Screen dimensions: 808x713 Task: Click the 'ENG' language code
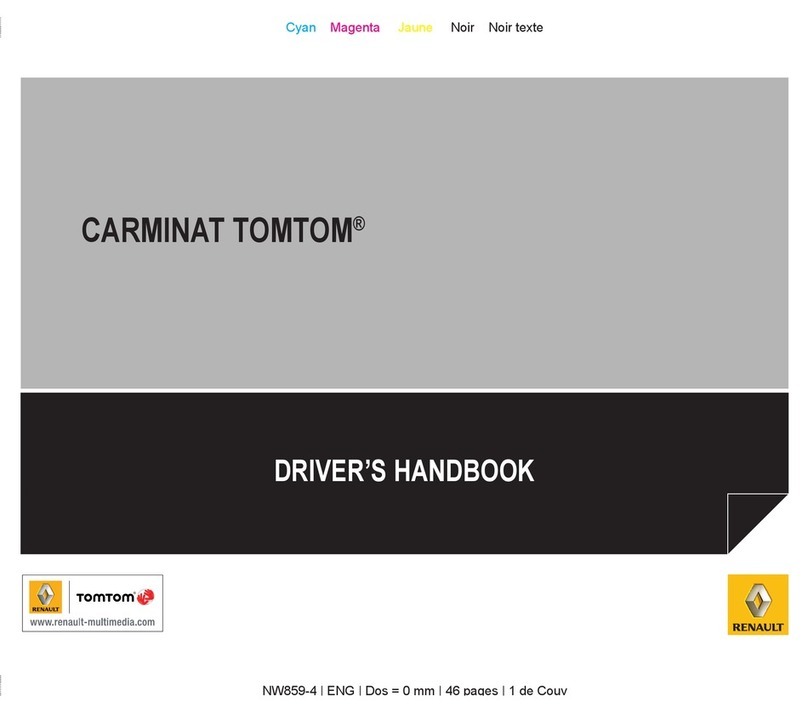[341, 690]
